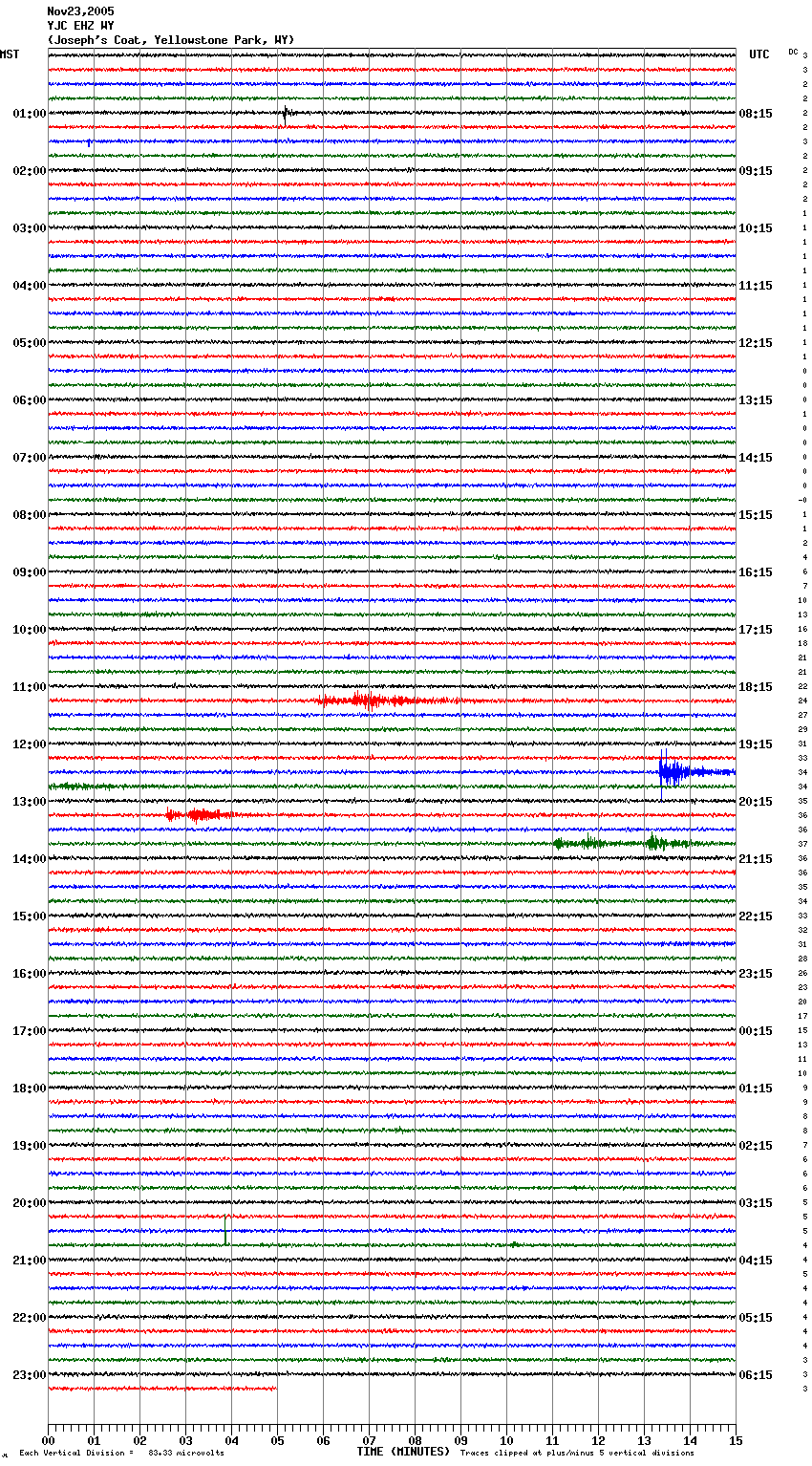812x1466 pixels.
Task: Click the 03:15 UTC time label
Action: coord(756,1203)
